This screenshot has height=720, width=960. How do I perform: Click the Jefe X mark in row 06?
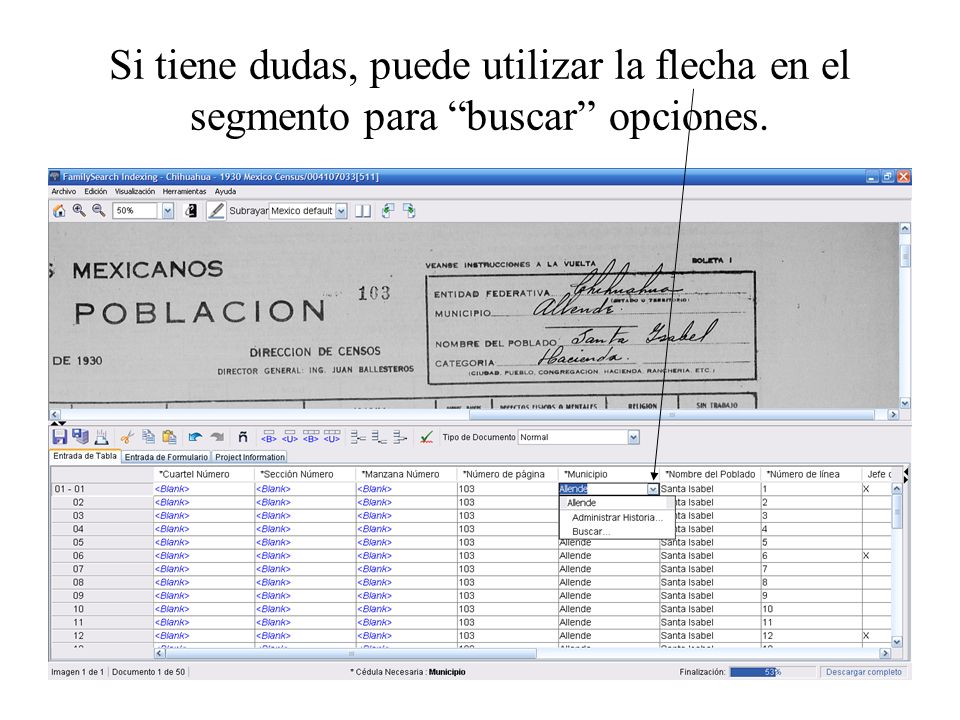(x=866, y=556)
